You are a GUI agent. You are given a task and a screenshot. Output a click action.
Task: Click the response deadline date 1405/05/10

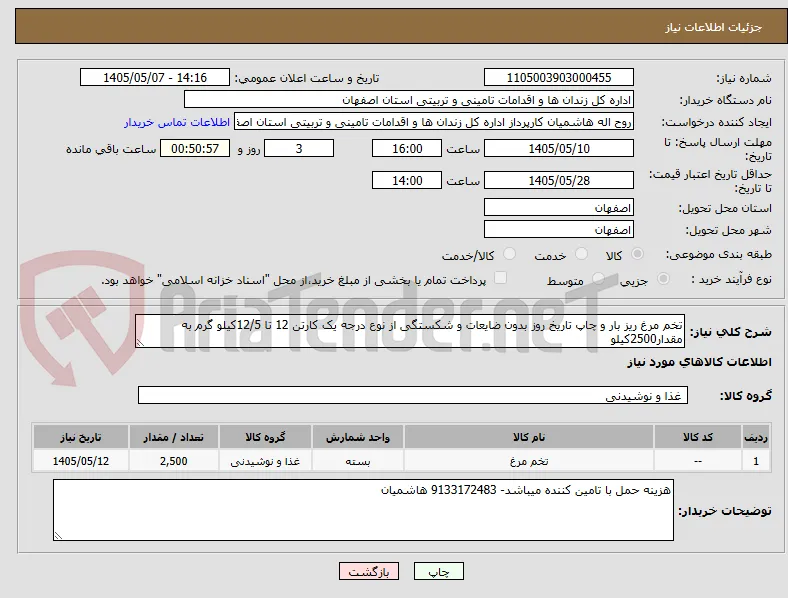tap(558, 148)
